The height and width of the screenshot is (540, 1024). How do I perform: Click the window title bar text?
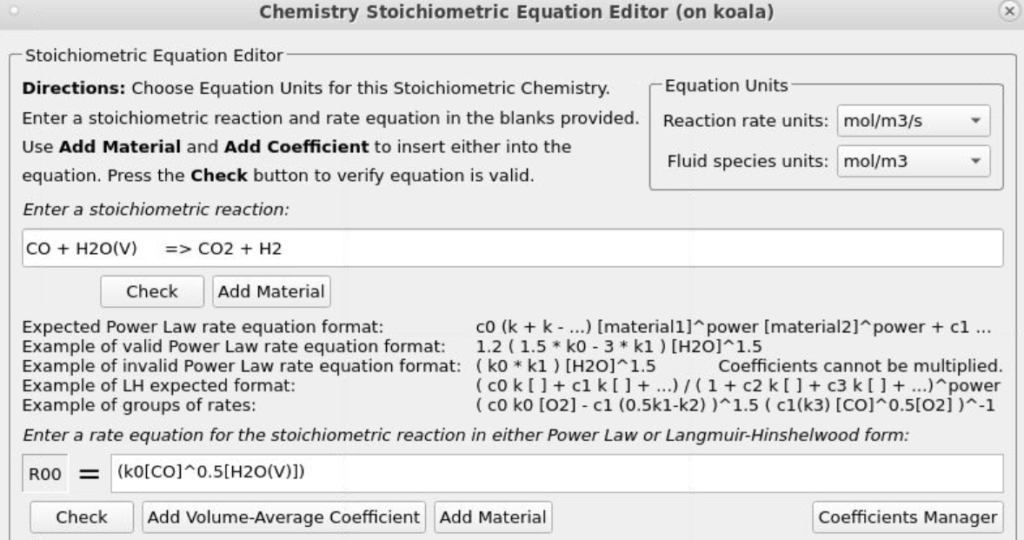coord(515,12)
